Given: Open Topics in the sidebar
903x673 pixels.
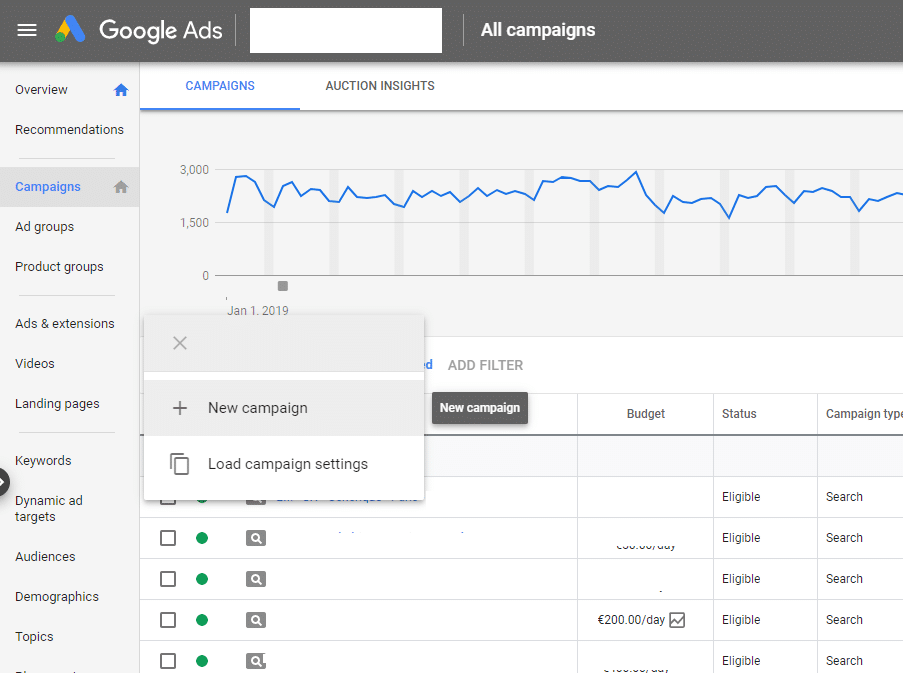Looking at the screenshot, I should coord(34,637).
